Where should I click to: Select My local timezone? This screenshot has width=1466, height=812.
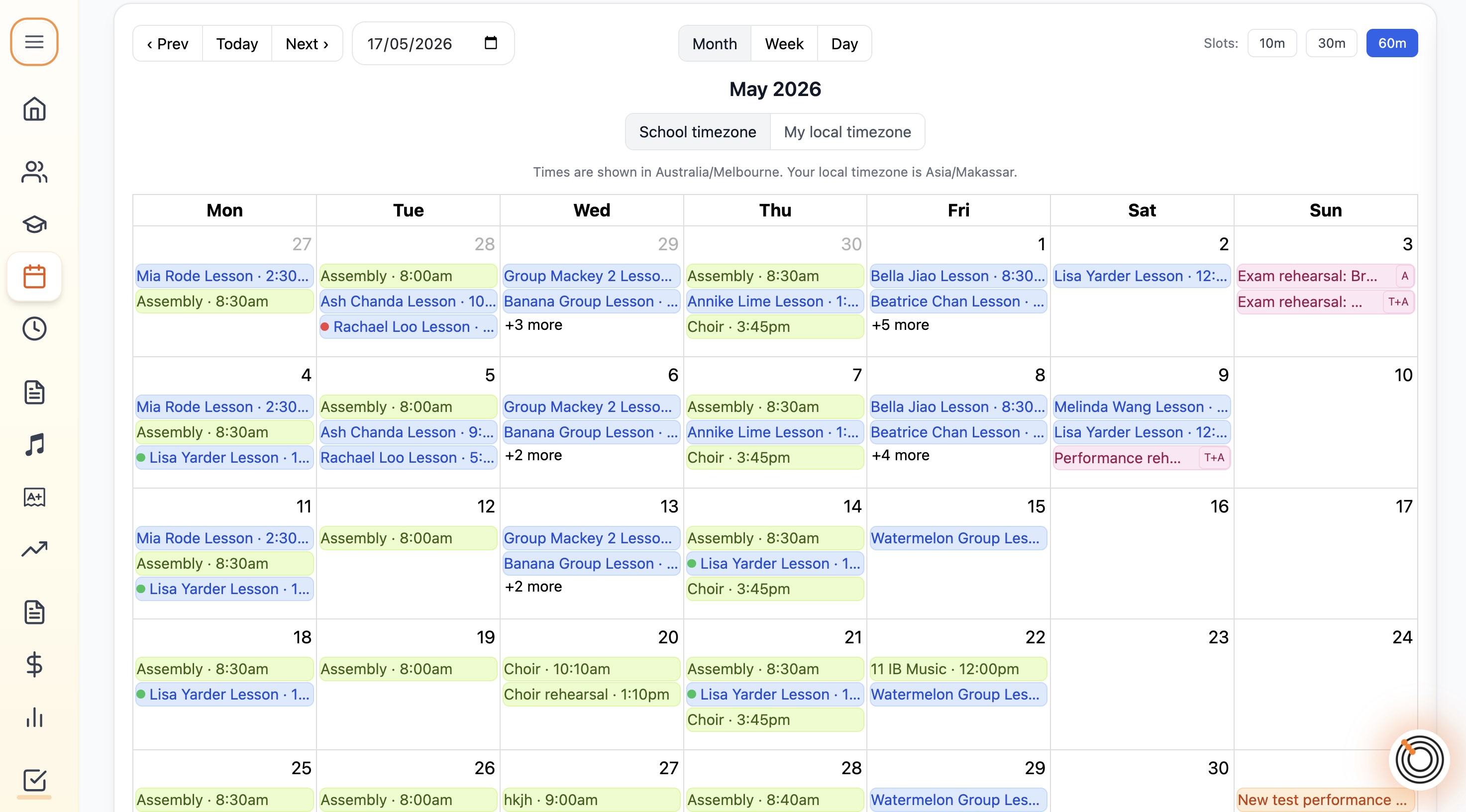pyautogui.click(x=847, y=132)
